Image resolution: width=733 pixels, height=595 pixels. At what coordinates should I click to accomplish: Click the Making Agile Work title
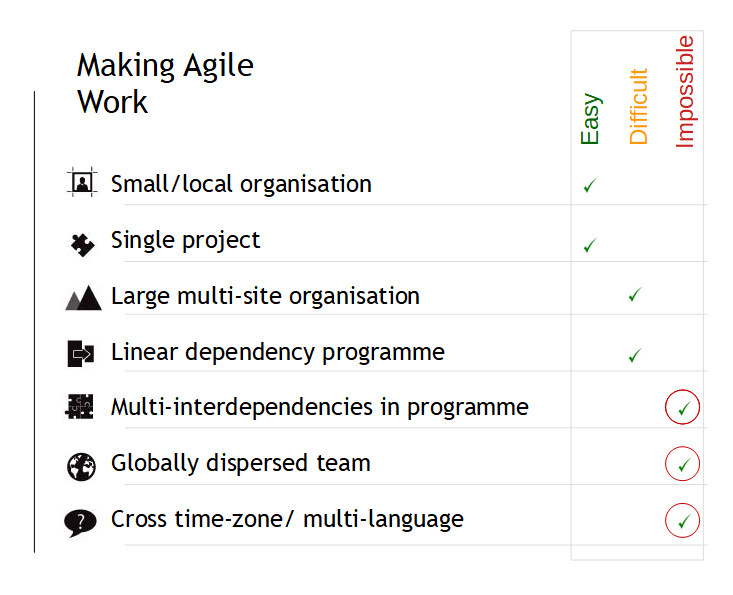tap(165, 83)
